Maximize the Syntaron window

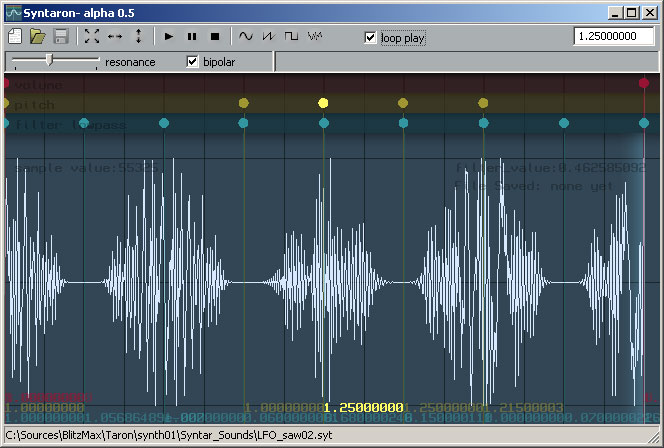click(x=631, y=13)
